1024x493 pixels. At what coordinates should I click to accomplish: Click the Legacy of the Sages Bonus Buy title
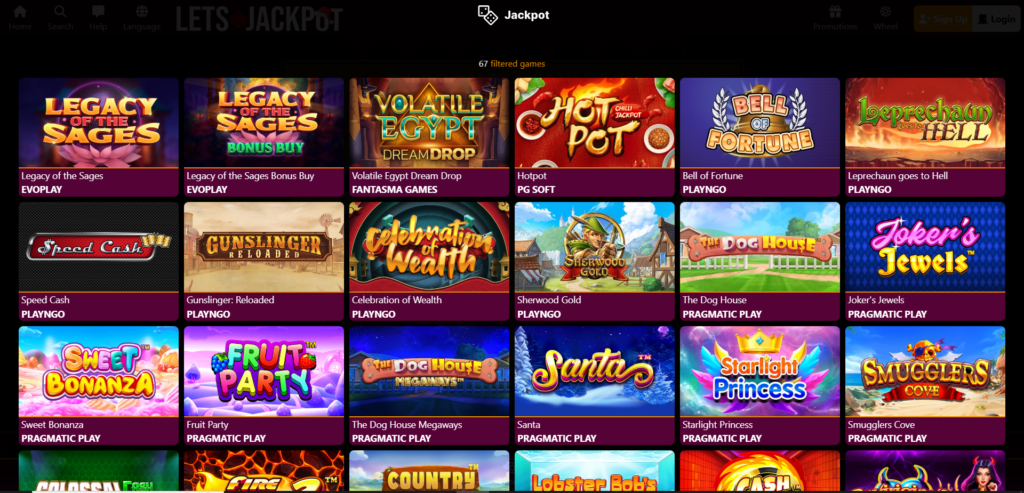[x=250, y=176]
